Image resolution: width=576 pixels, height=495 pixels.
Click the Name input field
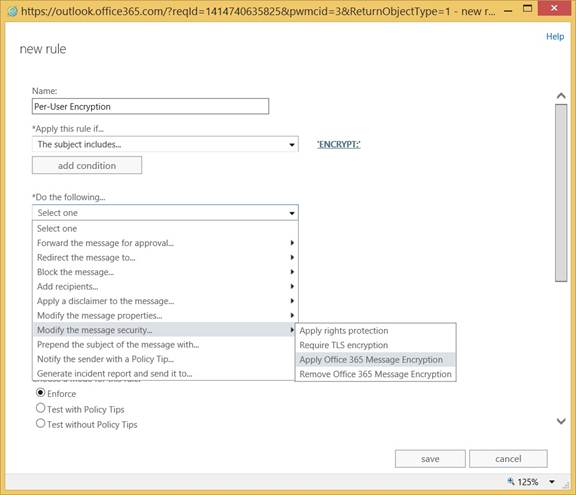(x=150, y=106)
